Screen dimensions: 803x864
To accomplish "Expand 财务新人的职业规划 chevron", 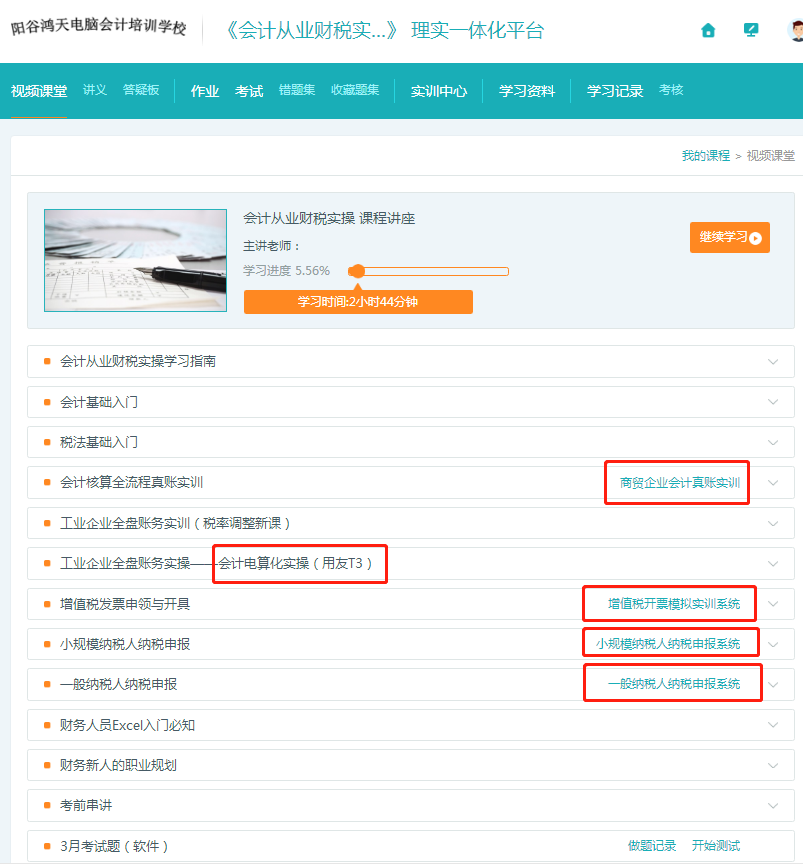I will coord(773,765).
